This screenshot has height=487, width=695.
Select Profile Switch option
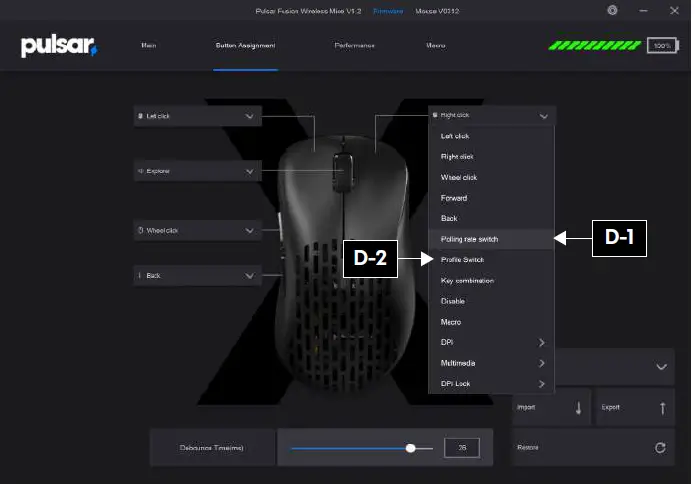coord(493,261)
